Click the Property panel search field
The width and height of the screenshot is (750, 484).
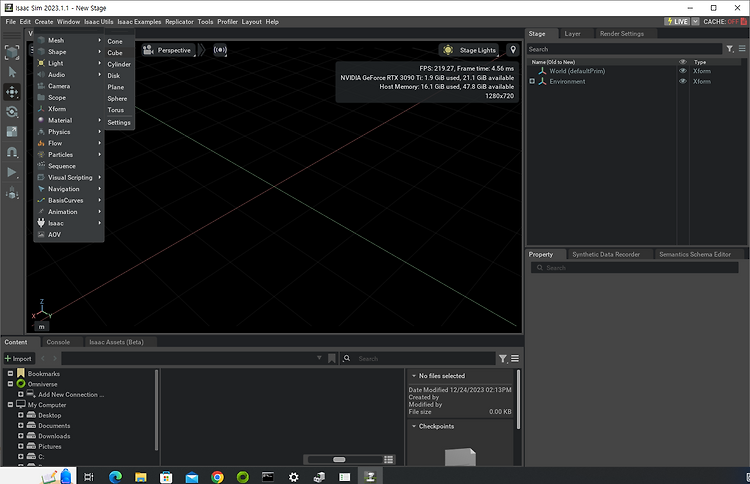click(634, 268)
